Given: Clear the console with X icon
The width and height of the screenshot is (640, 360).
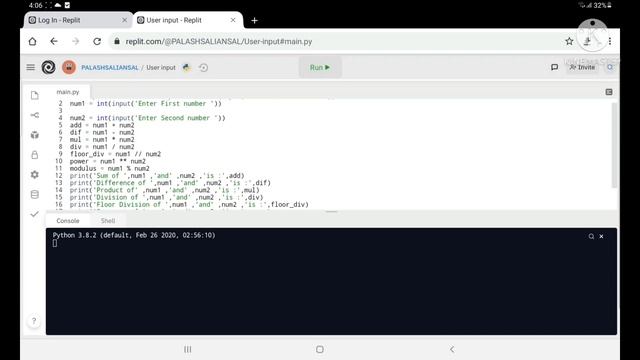Looking at the screenshot, I should click(x=601, y=236).
